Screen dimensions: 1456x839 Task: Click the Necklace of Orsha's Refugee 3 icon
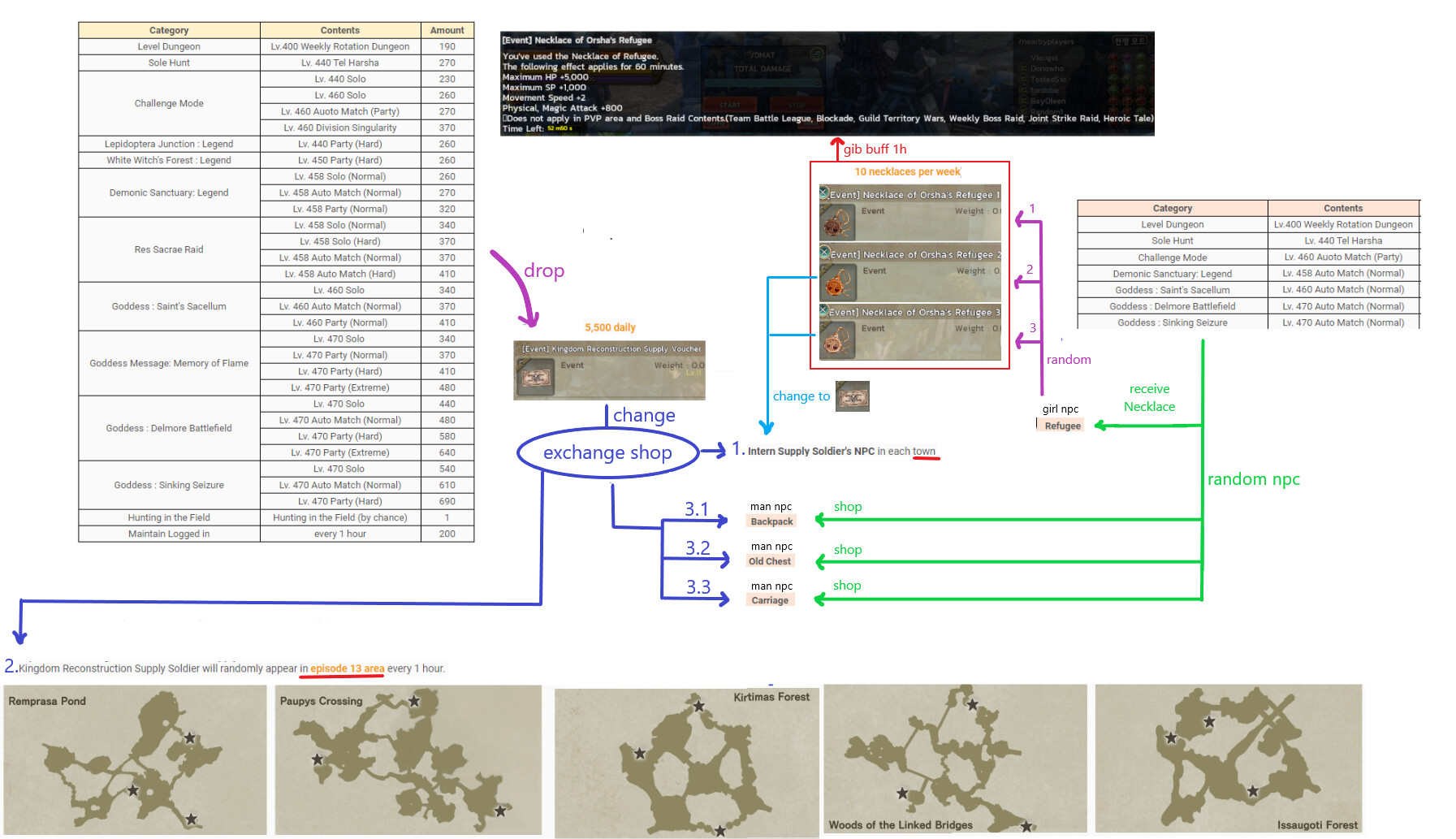pyautogui.click(x=837, y=339)
